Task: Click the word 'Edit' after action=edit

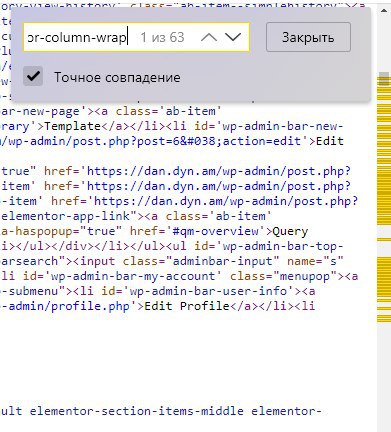Action: point(330,141)
